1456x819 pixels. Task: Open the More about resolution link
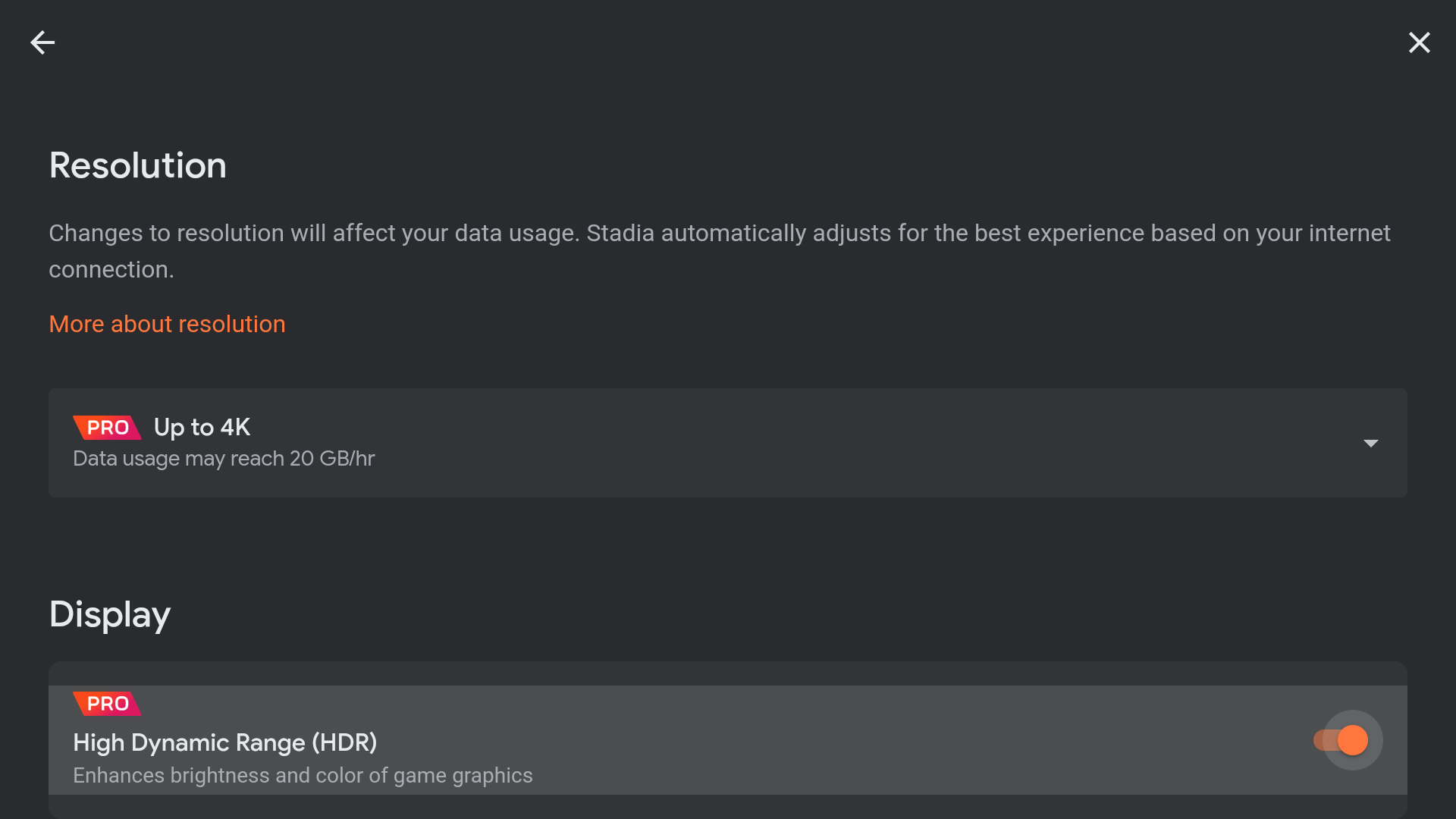pyautogui.click(x=167, y=324)
